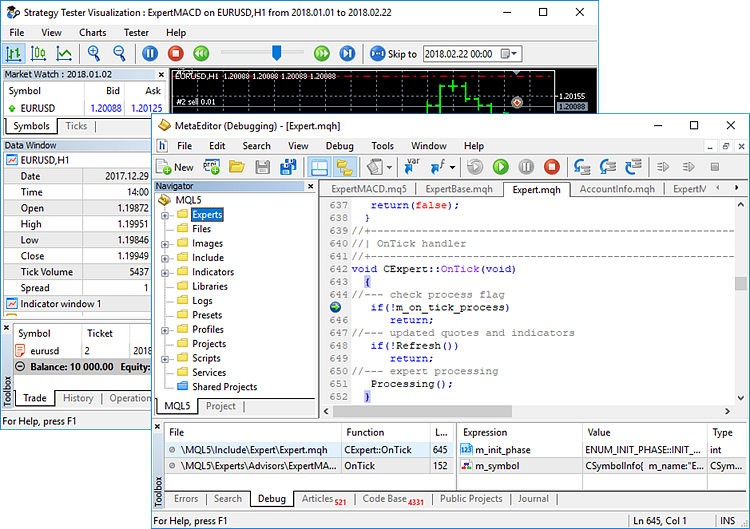The image size is (750, 529).
Task: Select bar chart mode in Strategy Tester
Action: pyautogui.click(x=14, y=54)
